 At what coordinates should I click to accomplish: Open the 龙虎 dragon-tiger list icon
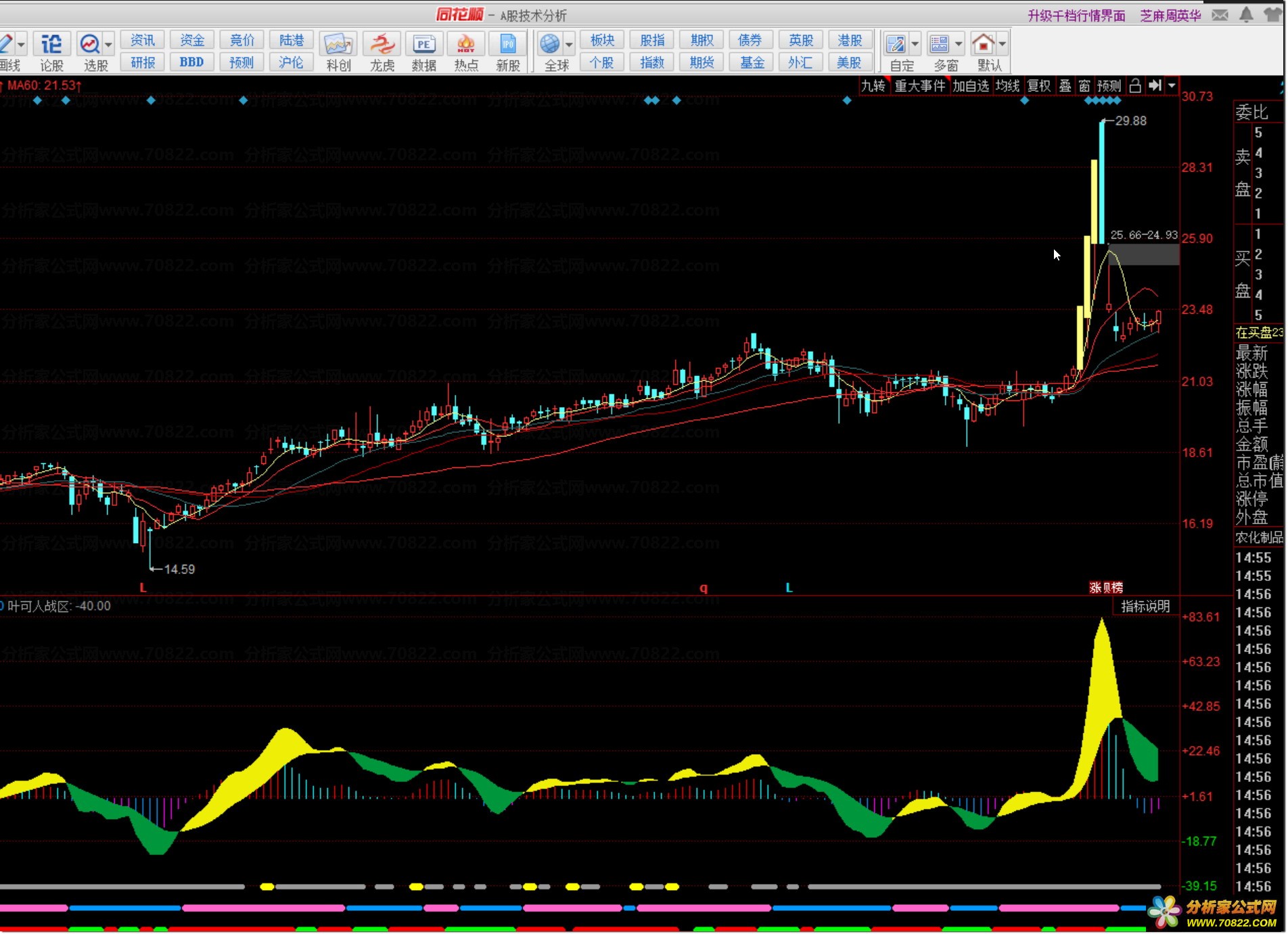click(382, 45)
